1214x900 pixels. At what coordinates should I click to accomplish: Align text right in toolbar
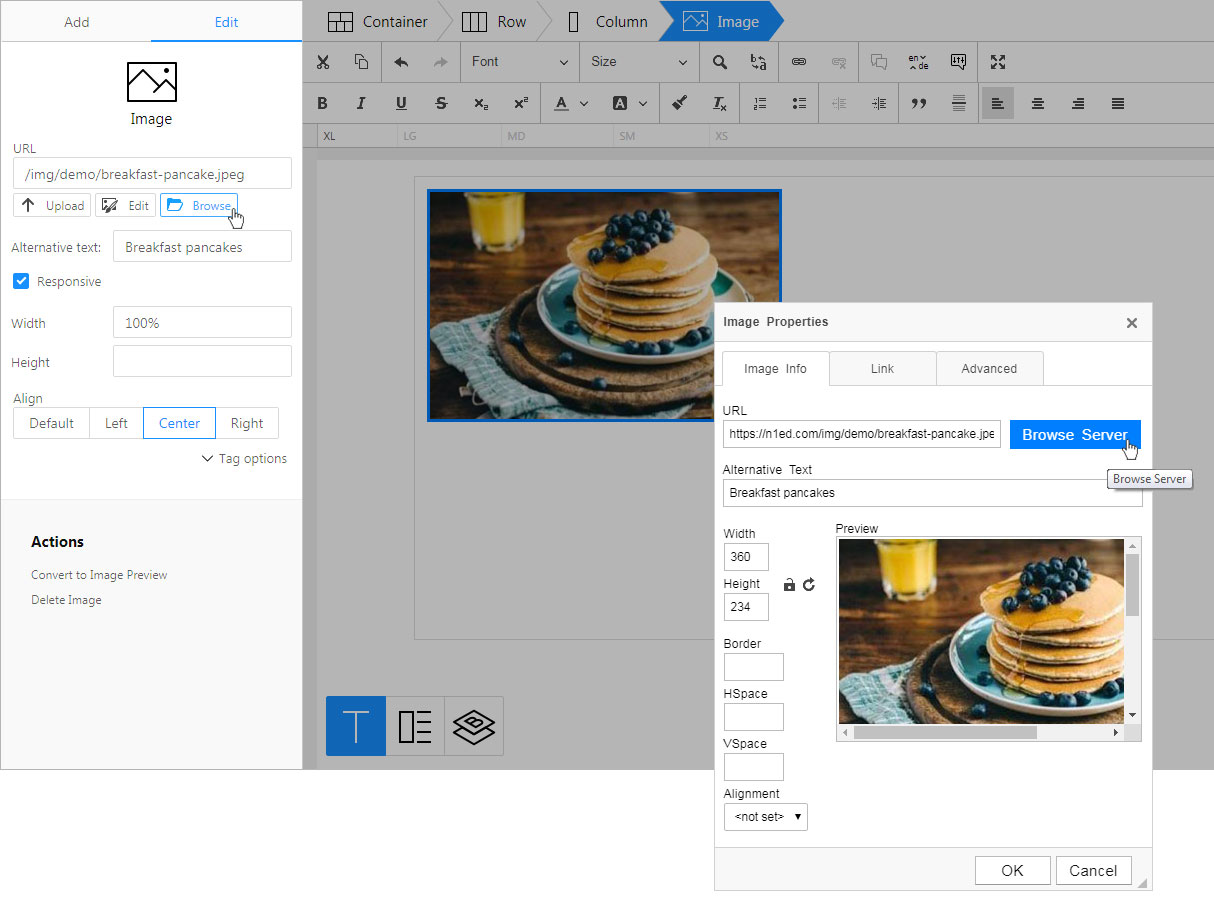[x=1078, y=103]
